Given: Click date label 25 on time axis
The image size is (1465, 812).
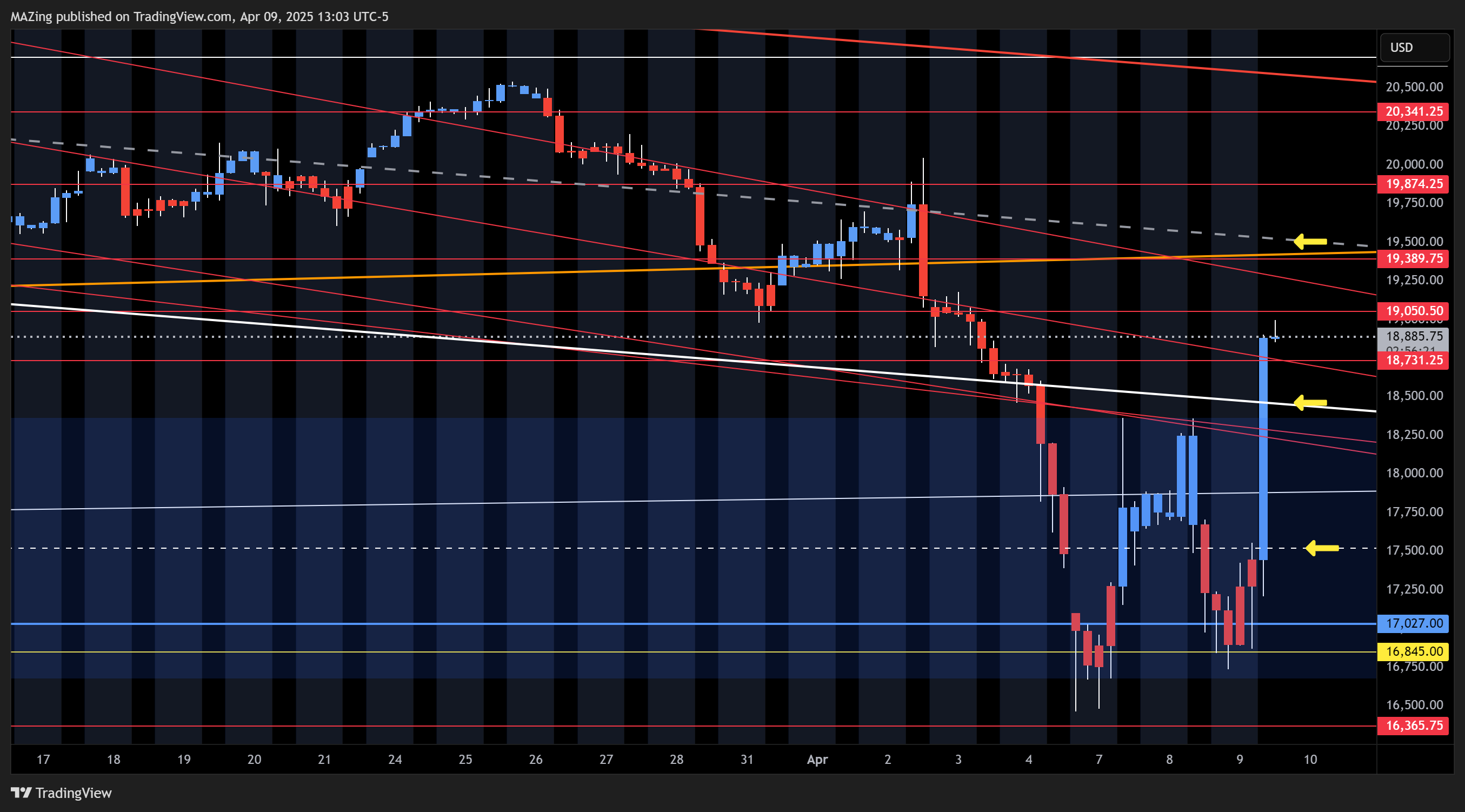Looking at the screenshot, I should [x=465, y=760].
